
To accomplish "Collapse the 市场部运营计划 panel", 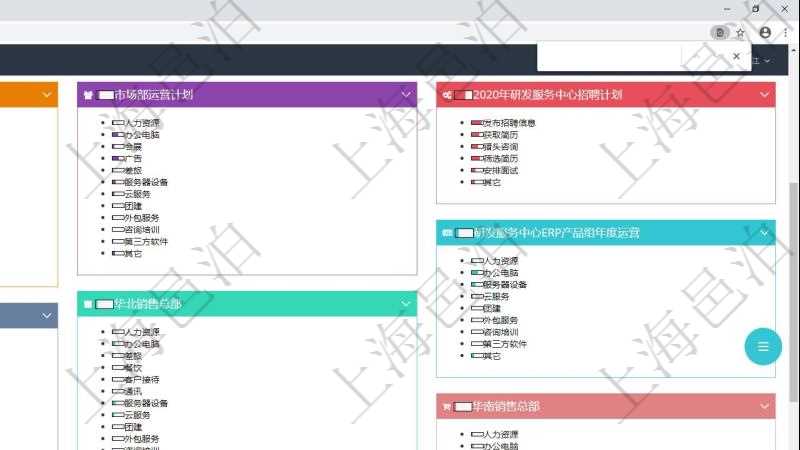I will coord(406,95).
